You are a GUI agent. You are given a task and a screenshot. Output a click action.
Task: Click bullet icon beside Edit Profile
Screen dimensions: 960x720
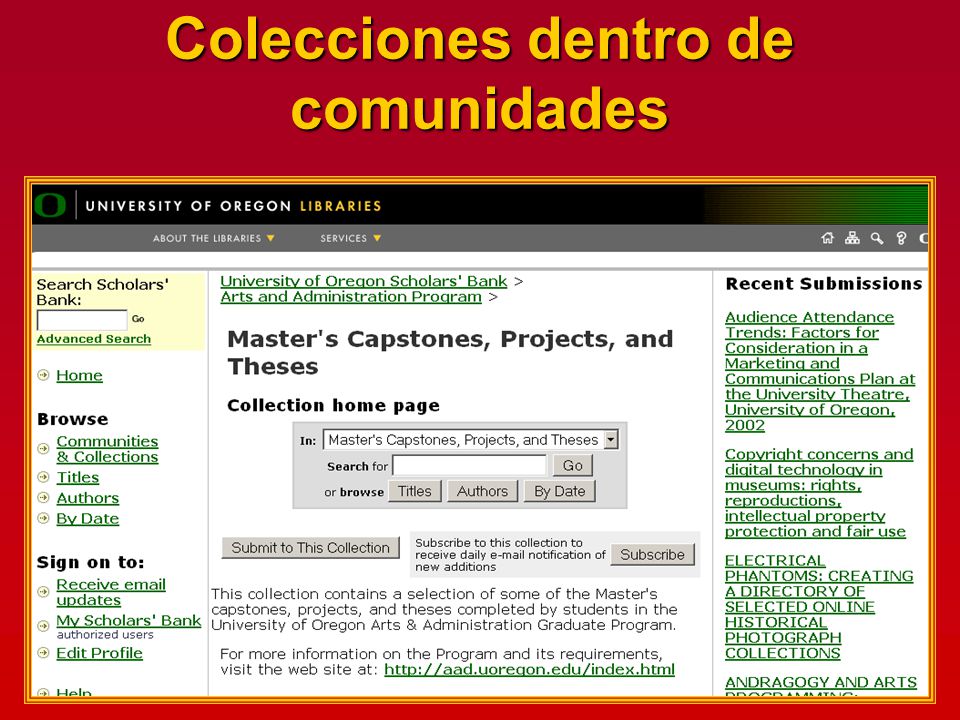43,653
